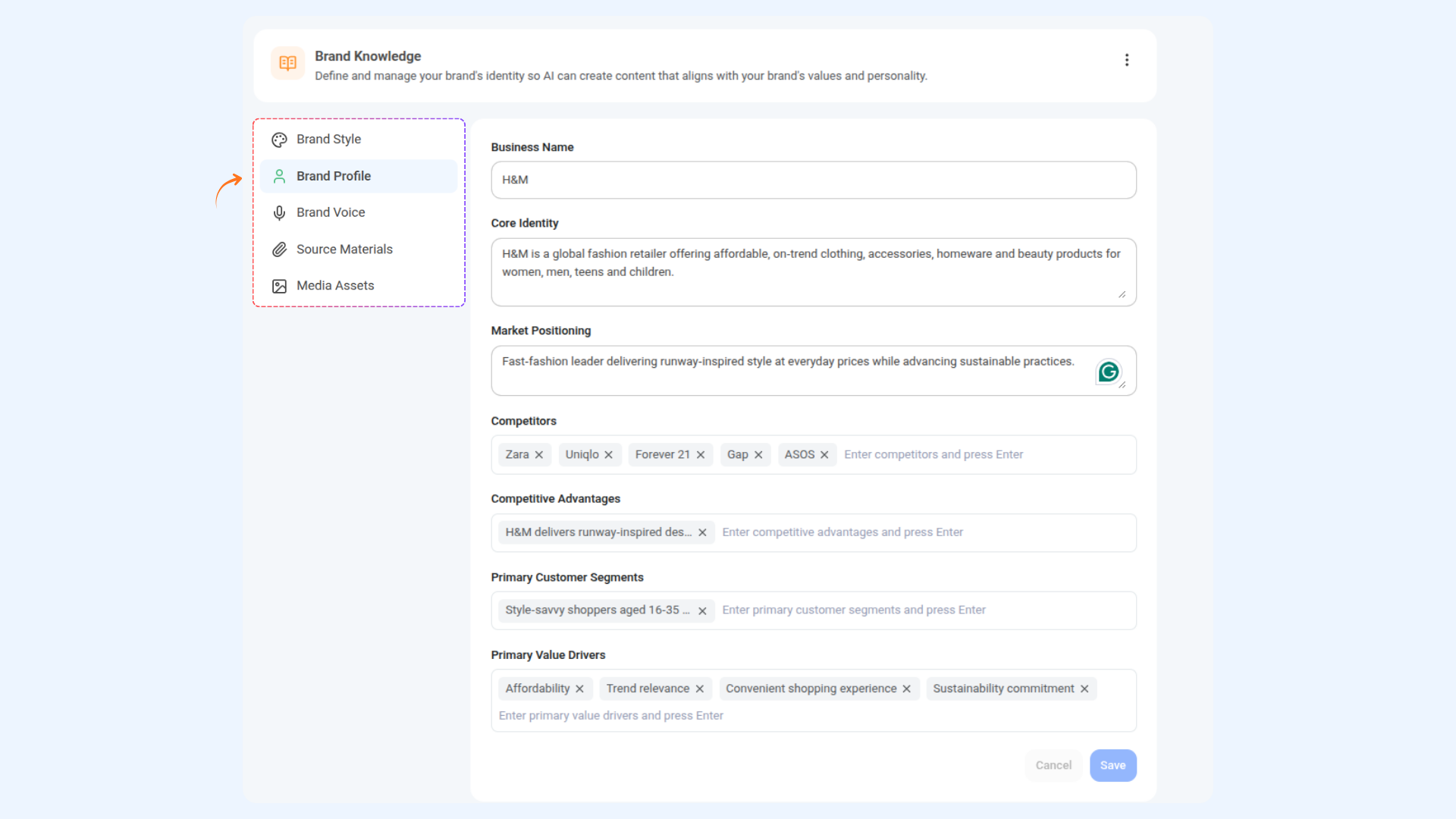Click the Brand Knowledge book icon
Screen dimensions: 1456x819
click(x=287, y=63)
